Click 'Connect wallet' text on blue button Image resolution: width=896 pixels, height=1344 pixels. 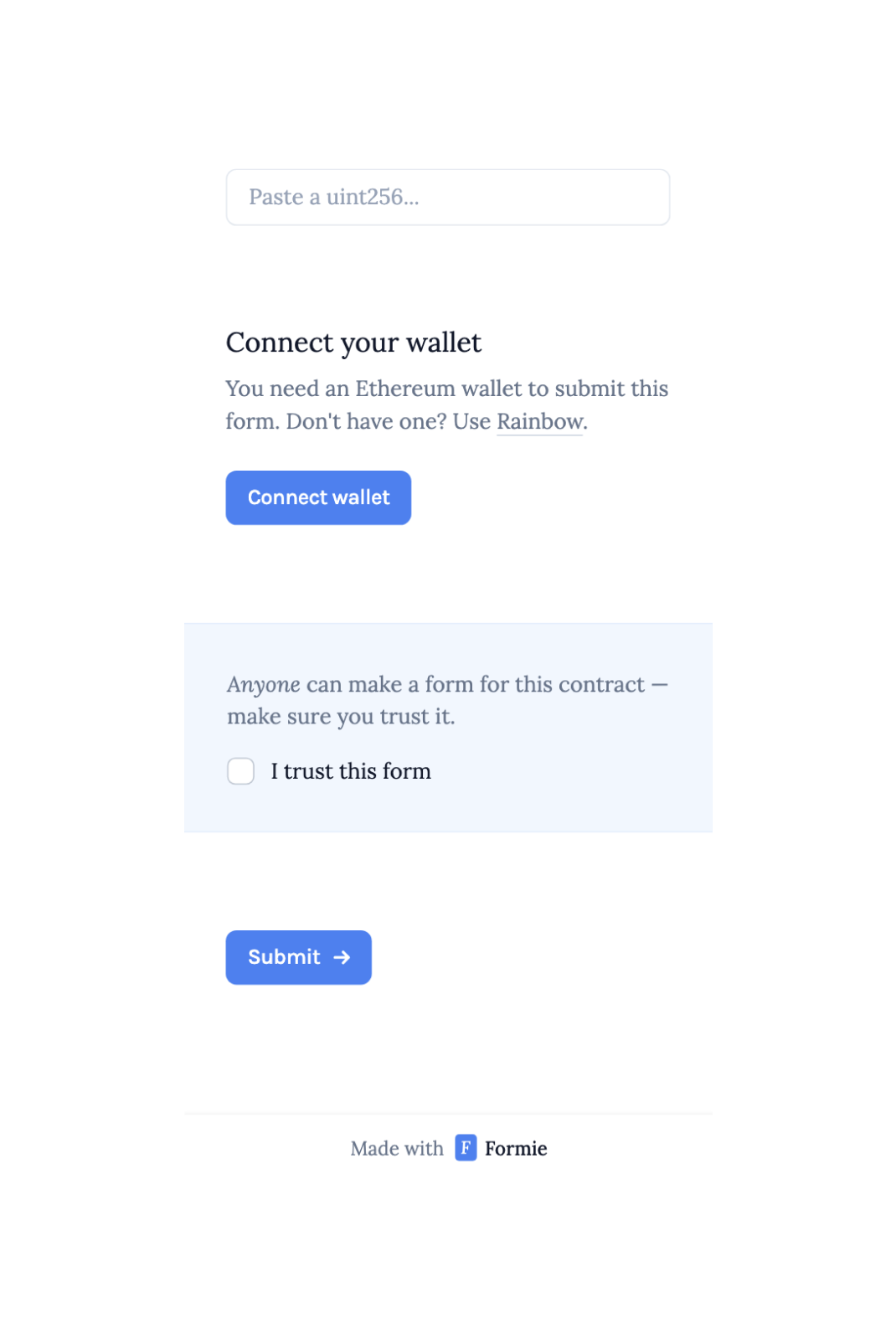[319, 497]
